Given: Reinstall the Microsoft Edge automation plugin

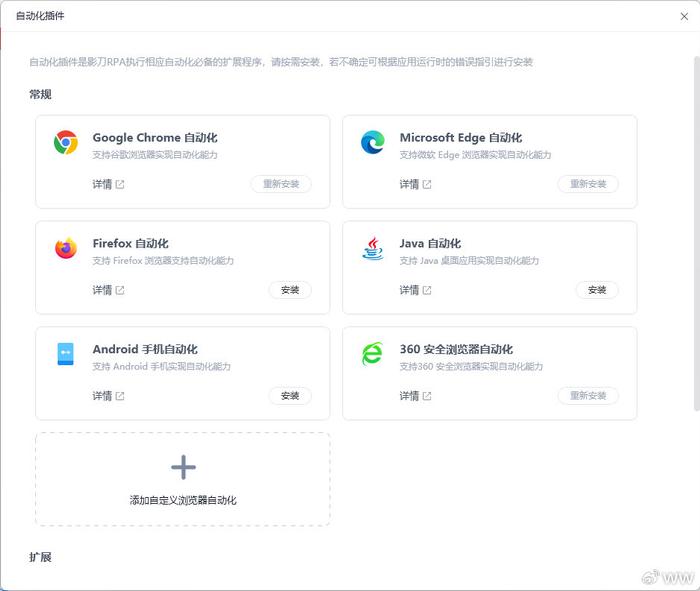Looking at the screenshot, I should pos(588,184).
